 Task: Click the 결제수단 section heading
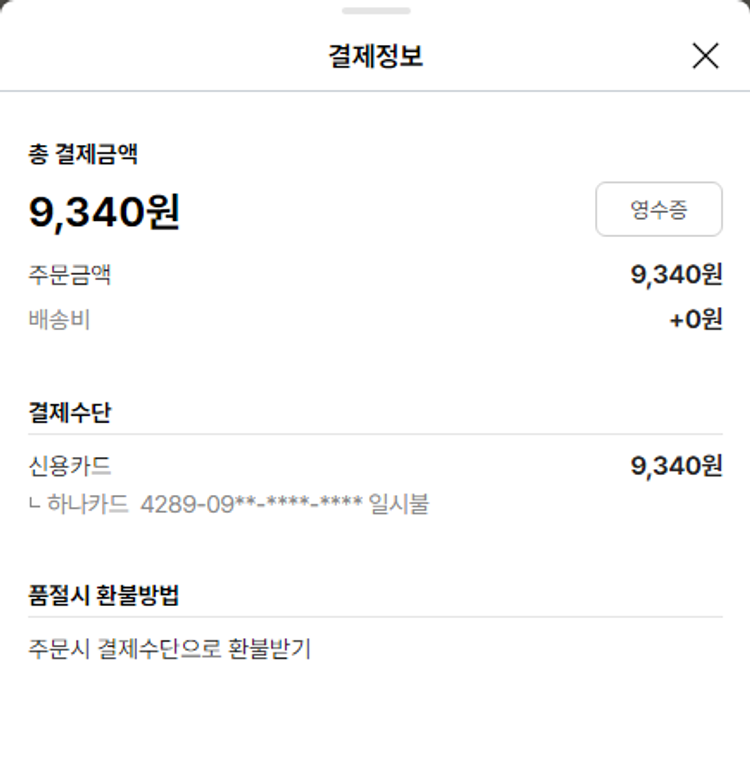pyautogui.click(x=69, y=413)
